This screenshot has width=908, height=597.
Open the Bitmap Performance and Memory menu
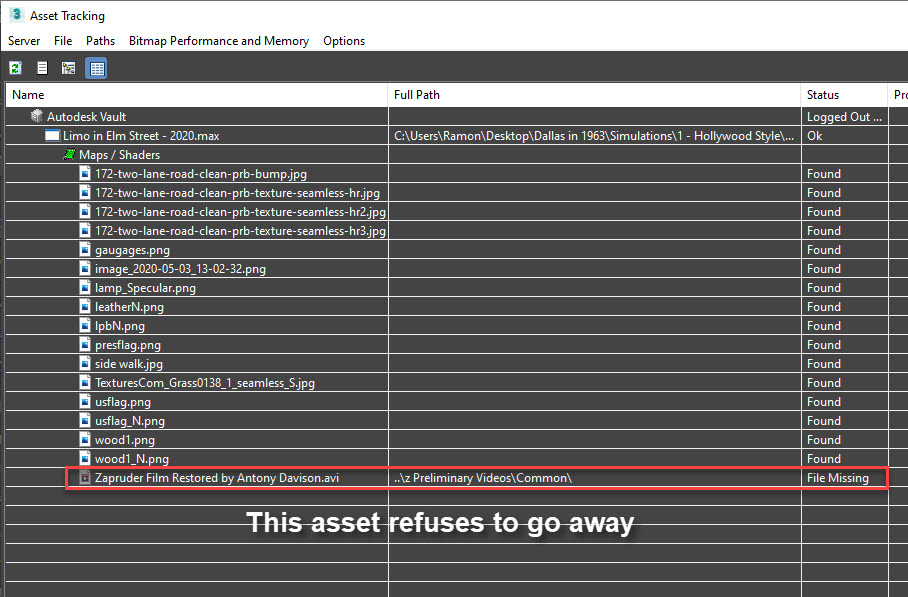[x=219, y=41]
